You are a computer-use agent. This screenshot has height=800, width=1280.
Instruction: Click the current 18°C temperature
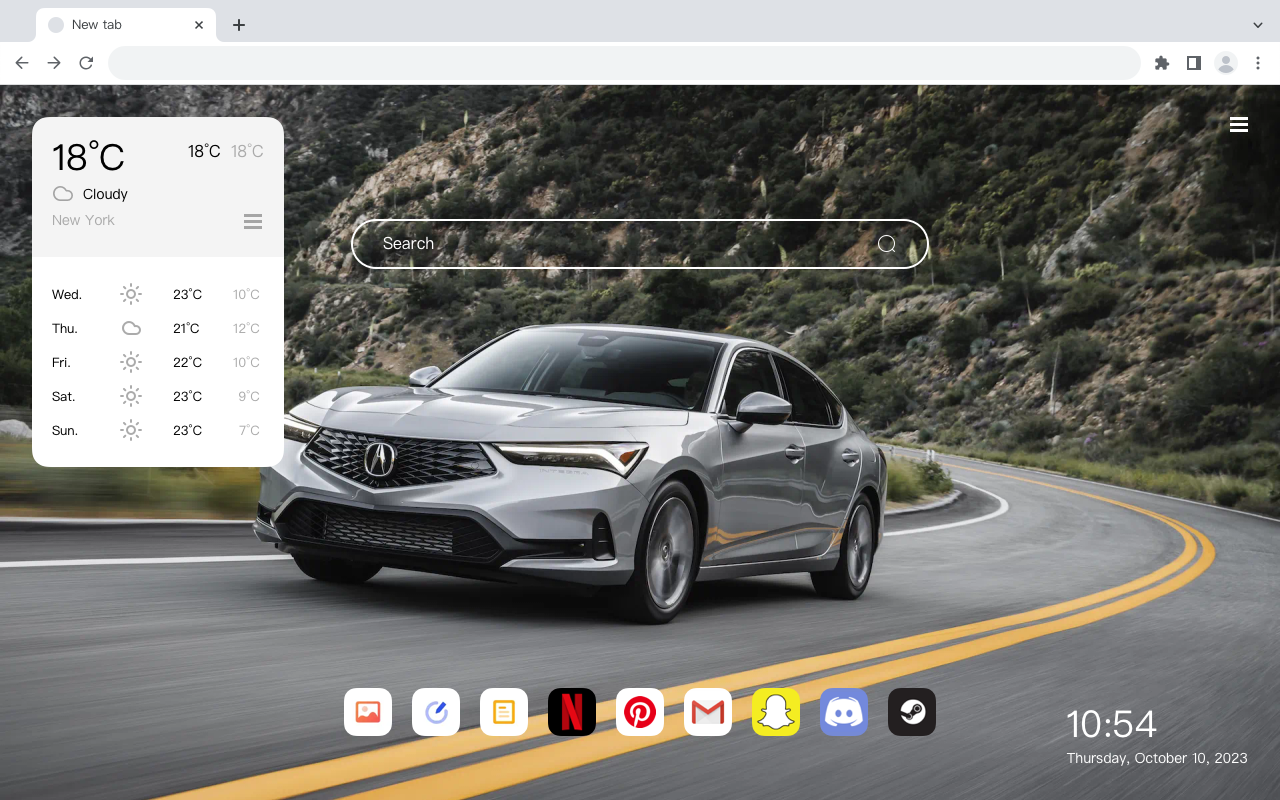(x=88, y=157)
